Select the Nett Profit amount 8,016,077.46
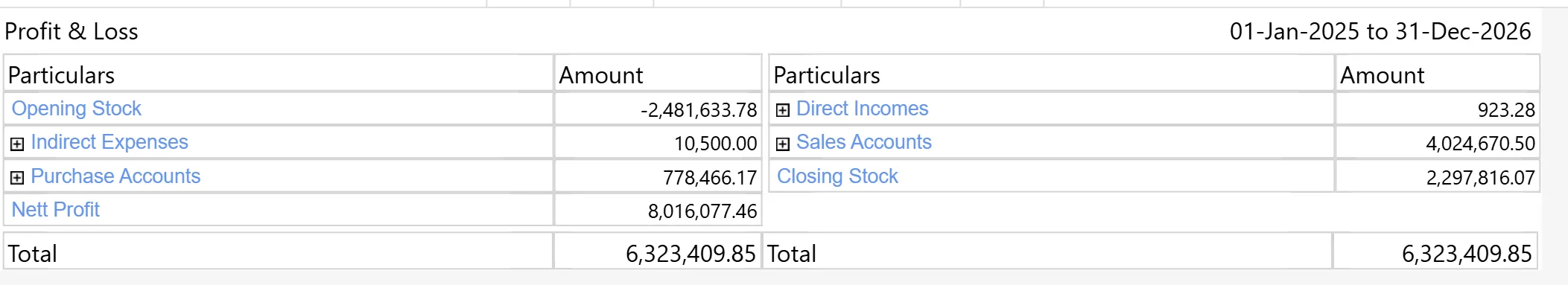Image resolution: width=1568 pixels, height=285 pixels. click(x=702, y=211)
